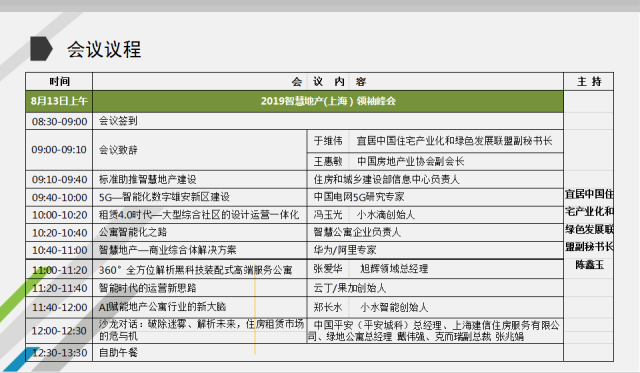Click the 11:40-12:00 time cell
640x373 pixels.
tap(60, 307)
